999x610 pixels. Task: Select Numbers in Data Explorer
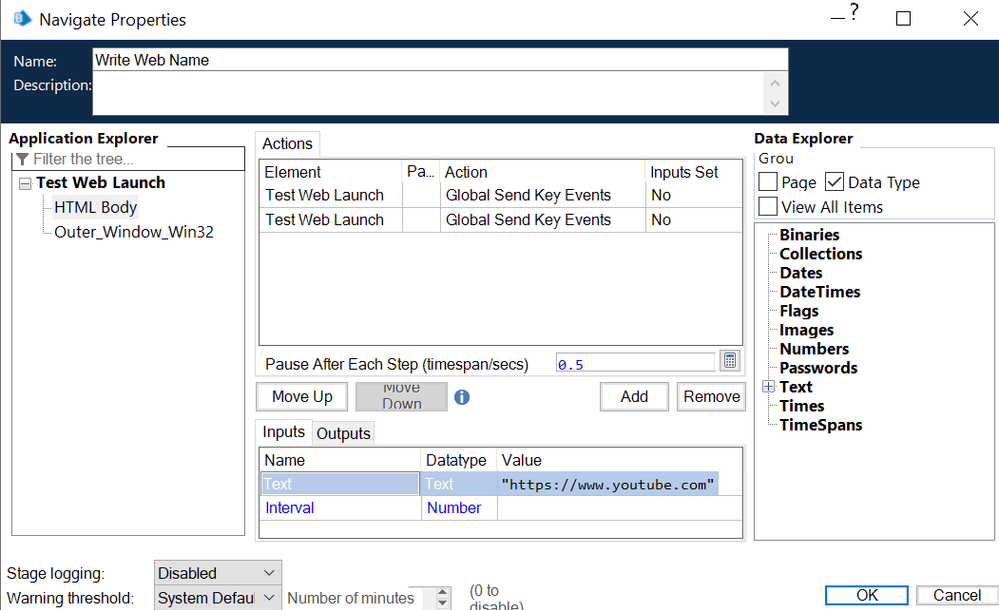[x=814, y=349]
